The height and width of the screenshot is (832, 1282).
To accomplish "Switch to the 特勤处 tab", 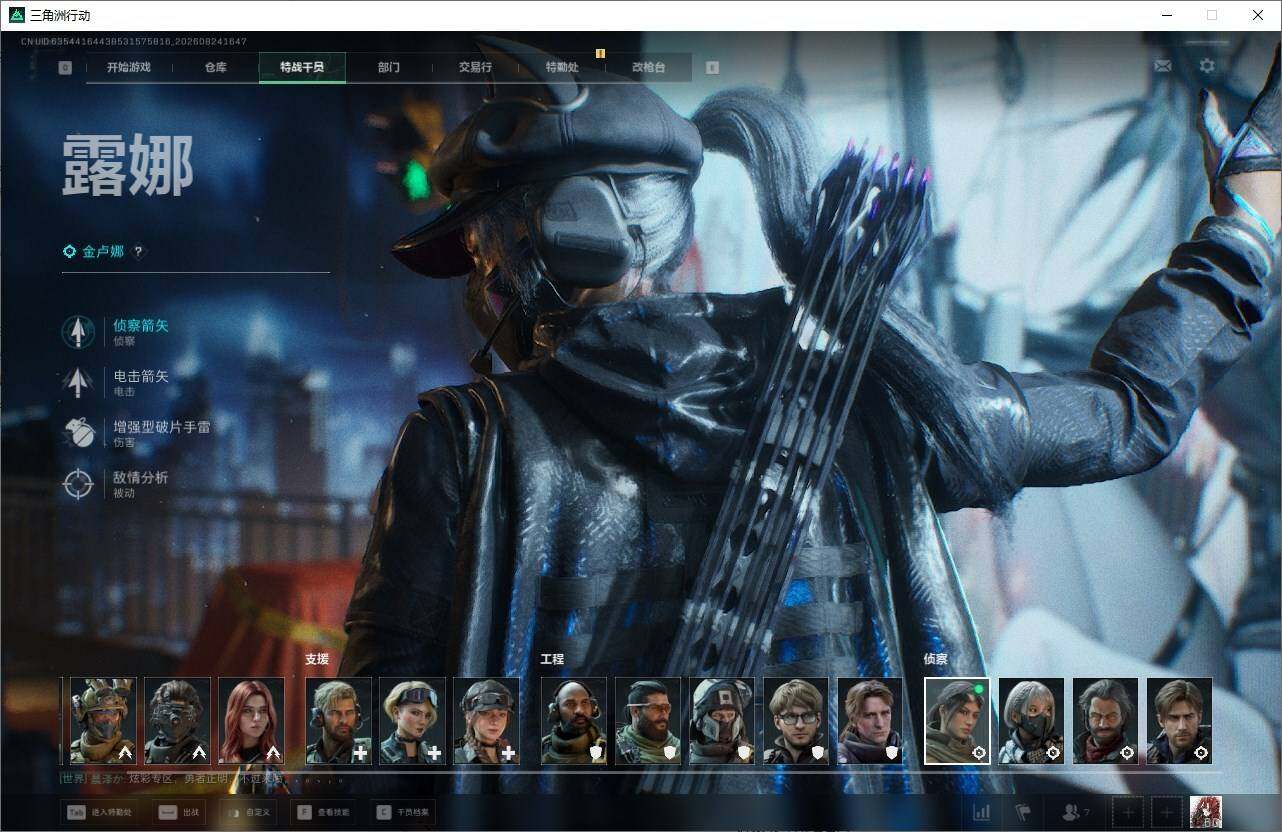I will click(x=562, y=67).
